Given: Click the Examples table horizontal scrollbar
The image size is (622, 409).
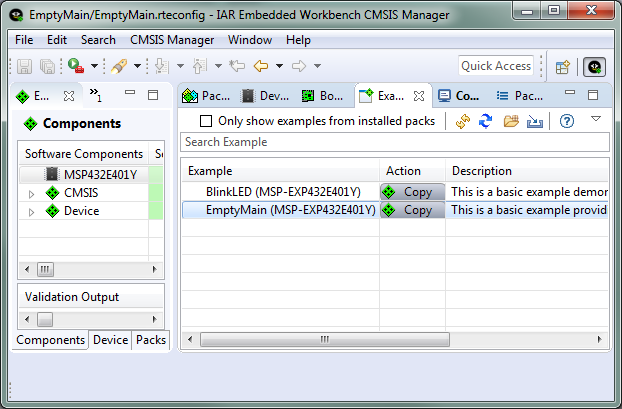Looking at the screenshot, I should (323, 340).
